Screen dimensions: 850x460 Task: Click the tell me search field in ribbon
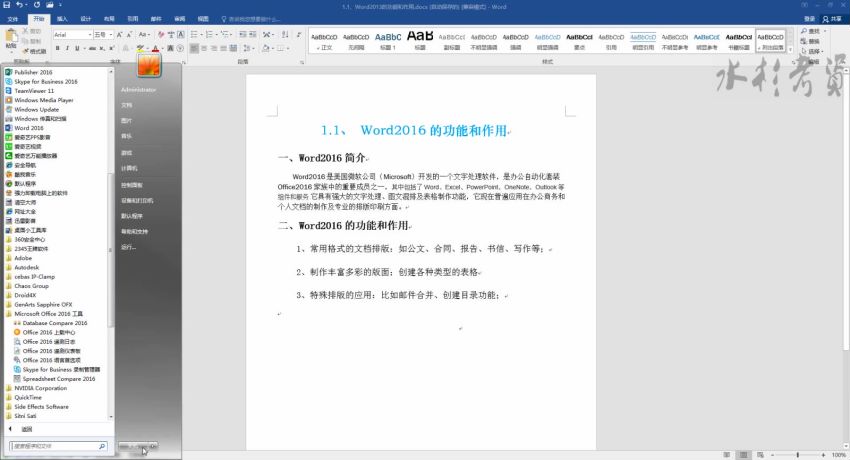point(253,19)
